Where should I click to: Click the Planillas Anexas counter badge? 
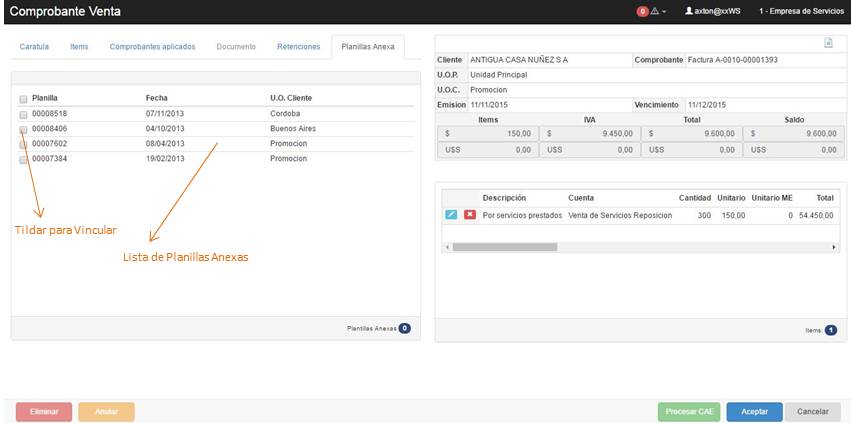(404, 328)
